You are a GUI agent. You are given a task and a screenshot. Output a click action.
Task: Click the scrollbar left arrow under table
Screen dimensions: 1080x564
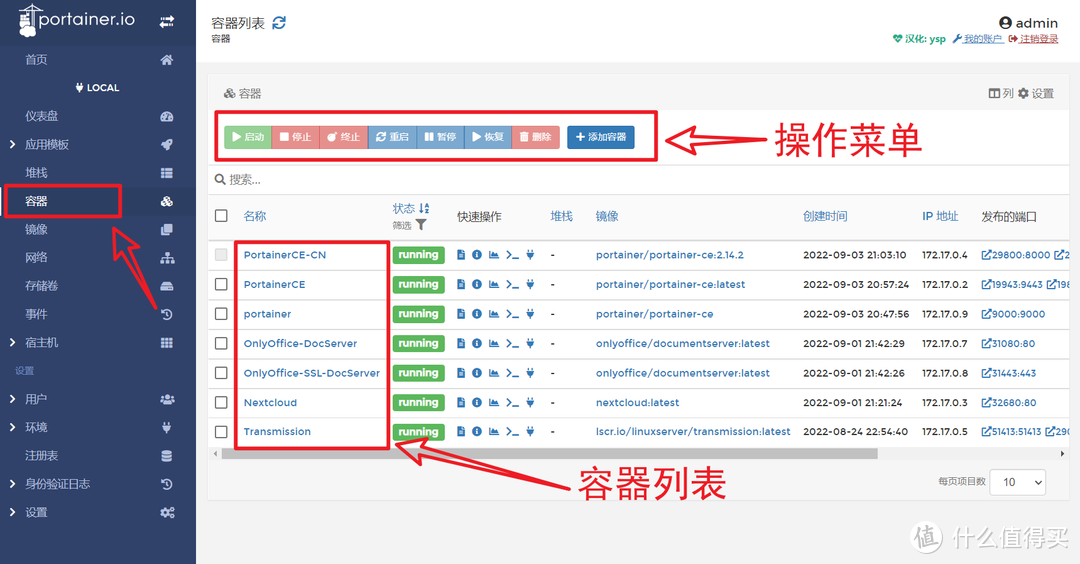[x=216, y=454]
